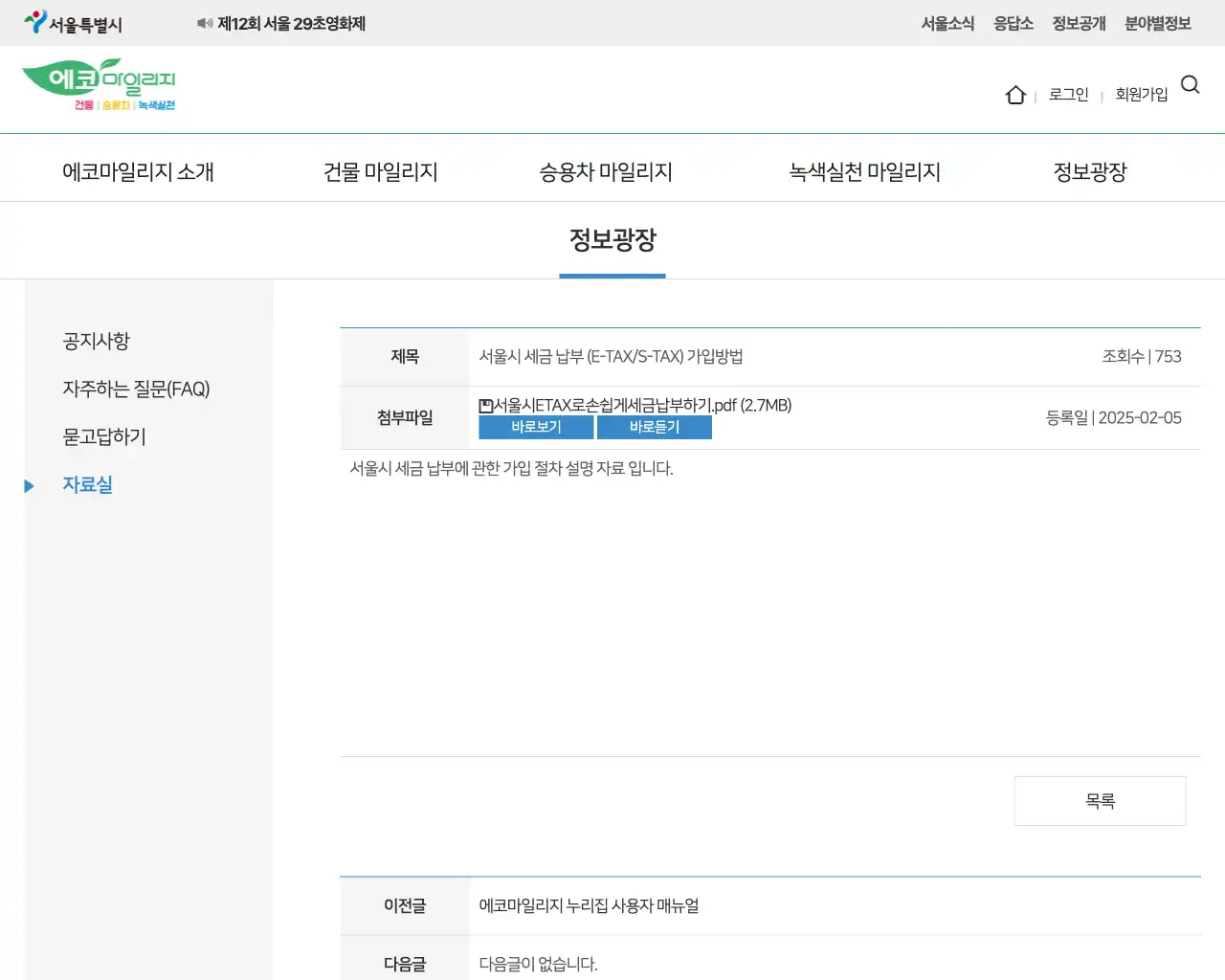The width and height of the screenshot is (1225, 980).
Task: Open 에코마일리지 소개 menu
Action: [x=138, y=172]
